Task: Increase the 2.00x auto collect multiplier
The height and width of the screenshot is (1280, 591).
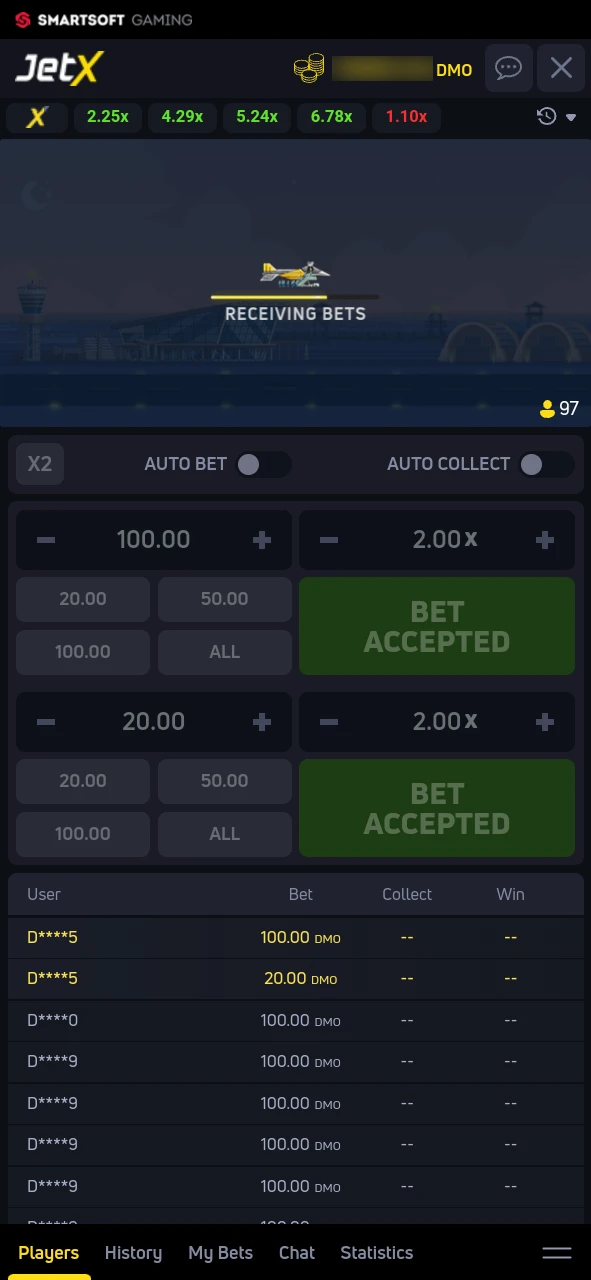Action: 545,539
